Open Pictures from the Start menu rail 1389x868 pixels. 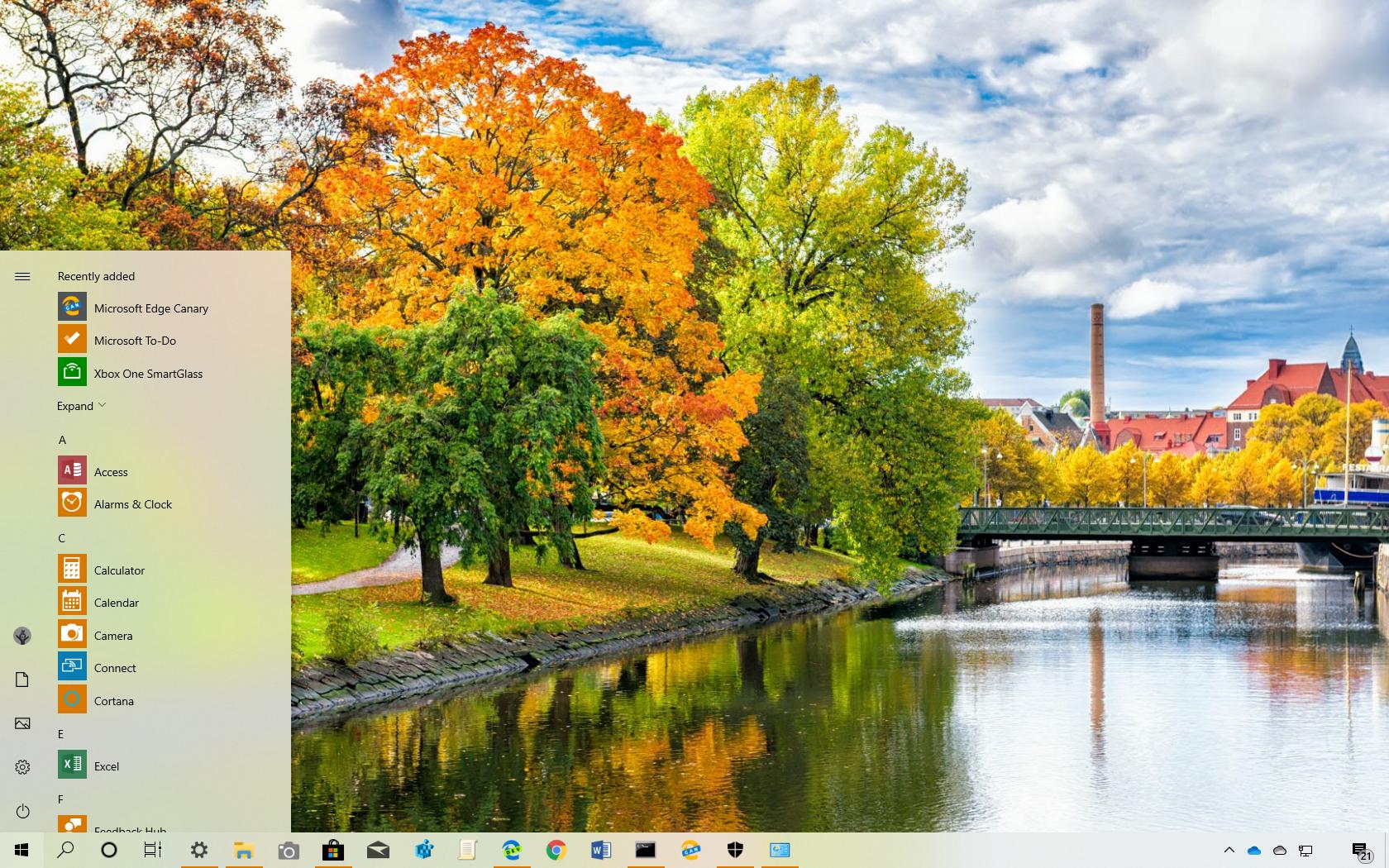[22, 723]
